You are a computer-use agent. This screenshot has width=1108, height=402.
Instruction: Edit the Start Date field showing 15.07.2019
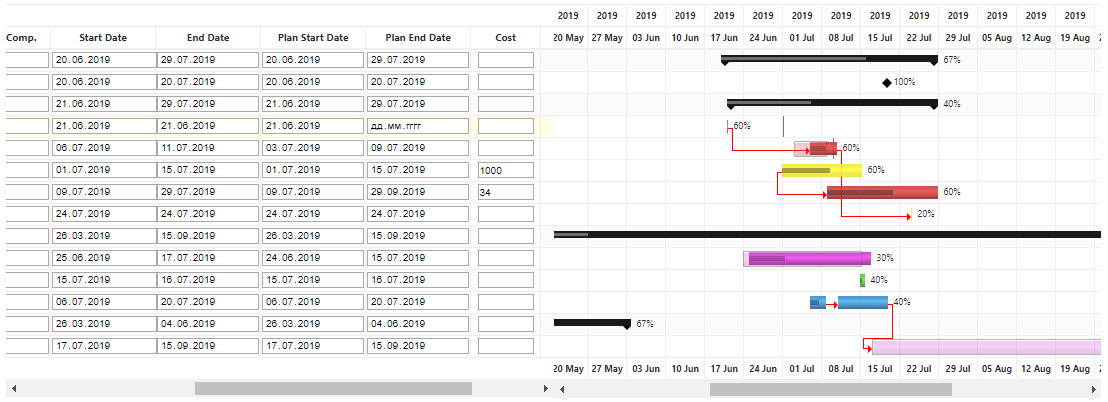pos(103,280)
